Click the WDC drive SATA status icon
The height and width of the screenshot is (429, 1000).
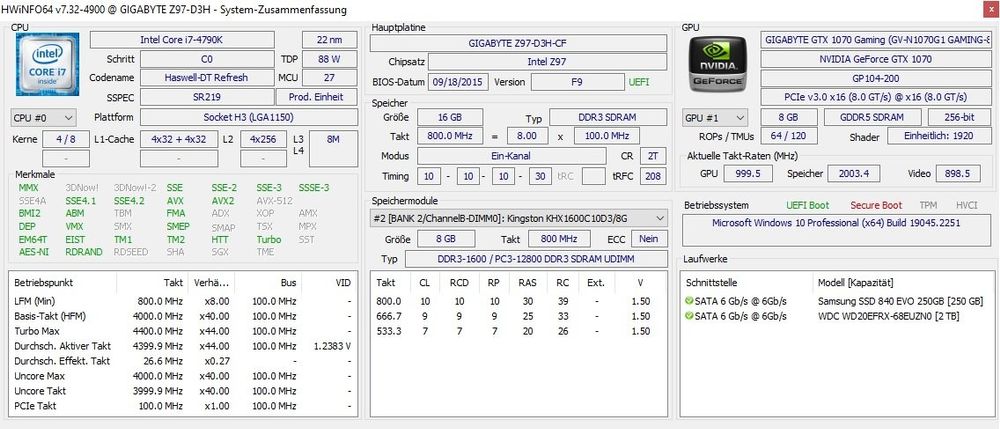[x=689, y=316]
